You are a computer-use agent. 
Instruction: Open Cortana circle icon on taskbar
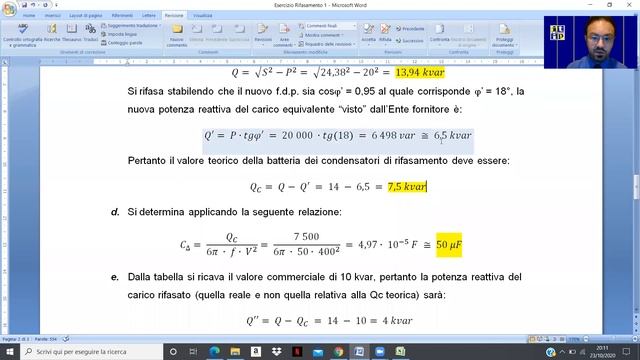[173, 351]
